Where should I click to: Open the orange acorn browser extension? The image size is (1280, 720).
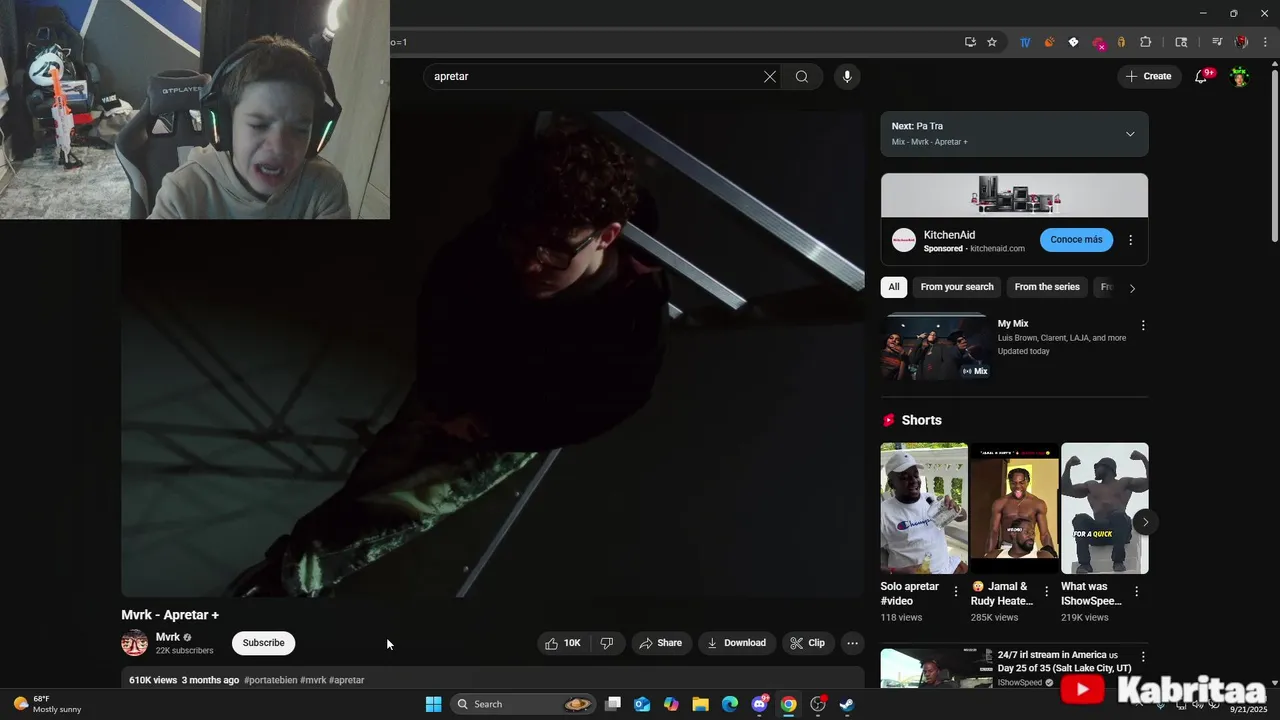click(1049, 42)
